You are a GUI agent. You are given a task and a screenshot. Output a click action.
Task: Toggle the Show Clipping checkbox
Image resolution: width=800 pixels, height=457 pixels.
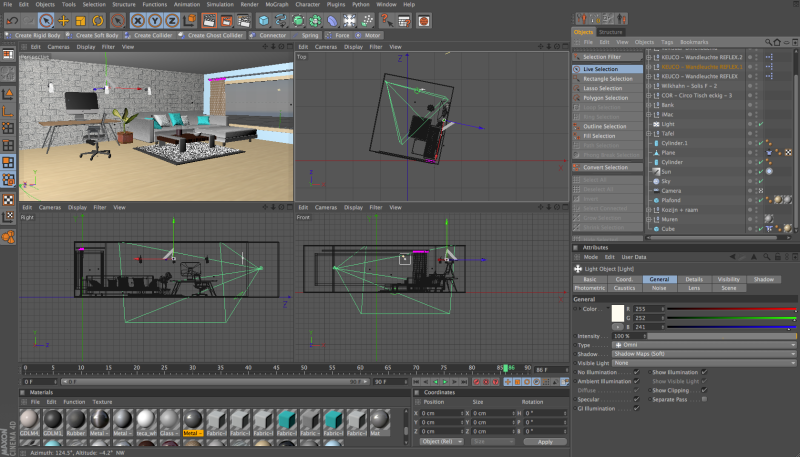click(x=704, y=390)
